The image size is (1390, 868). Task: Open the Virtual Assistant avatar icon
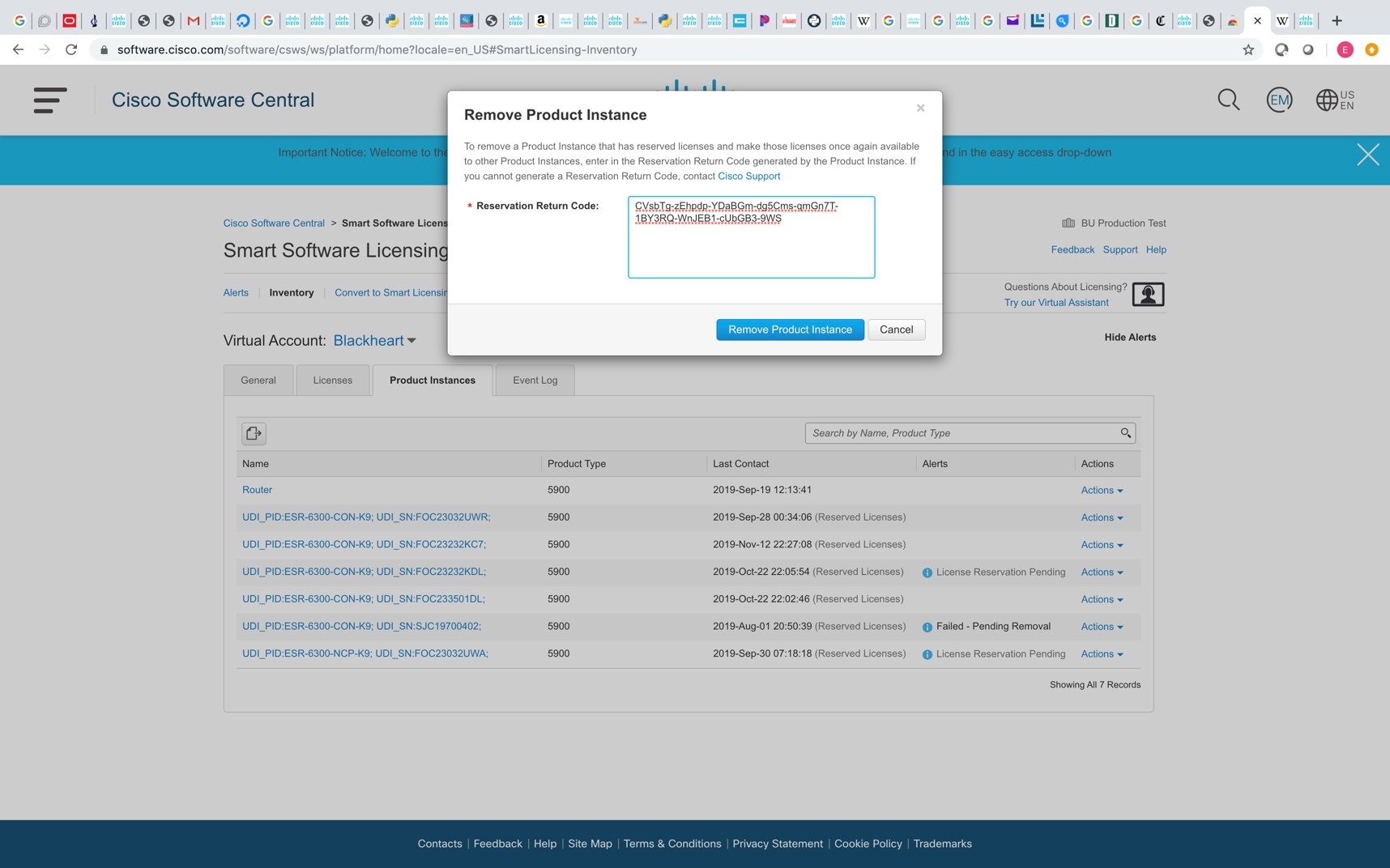(x=1148, y=294)
